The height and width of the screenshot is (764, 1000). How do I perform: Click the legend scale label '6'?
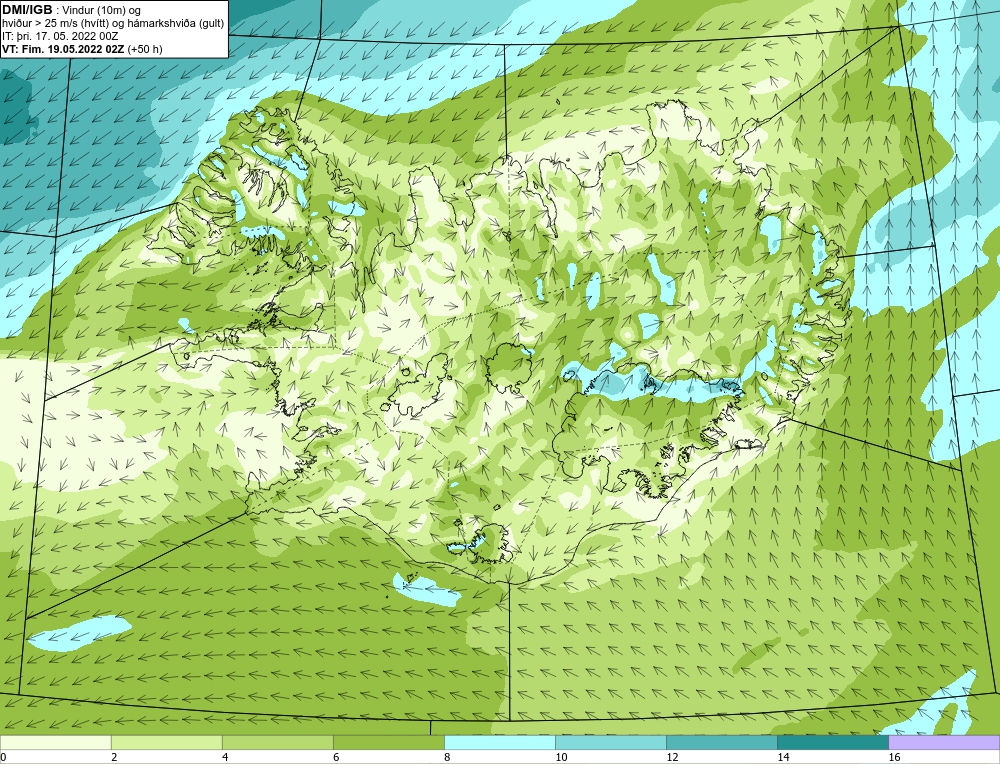click(x=336, y=757)
